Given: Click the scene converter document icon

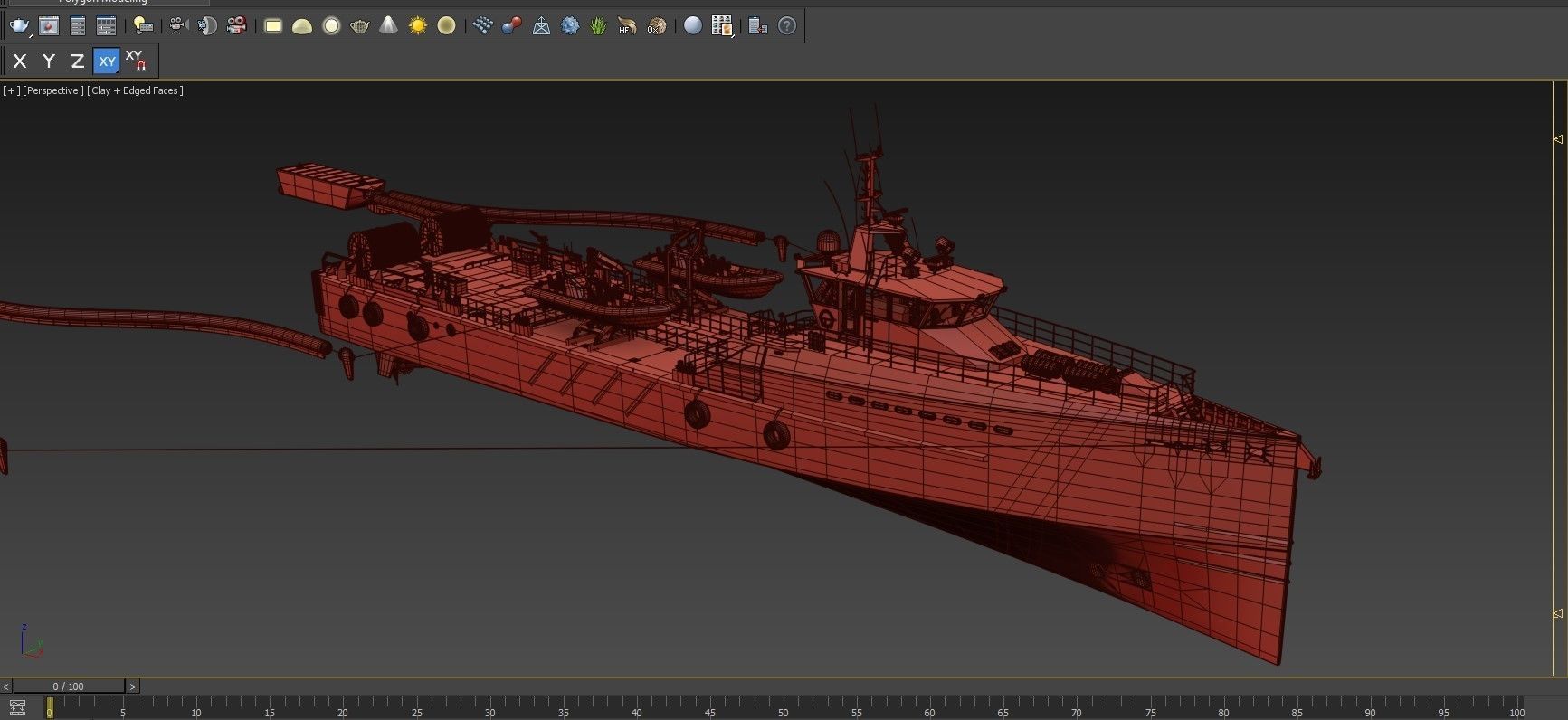Looking at the screenshot, I should coord(758,26).
